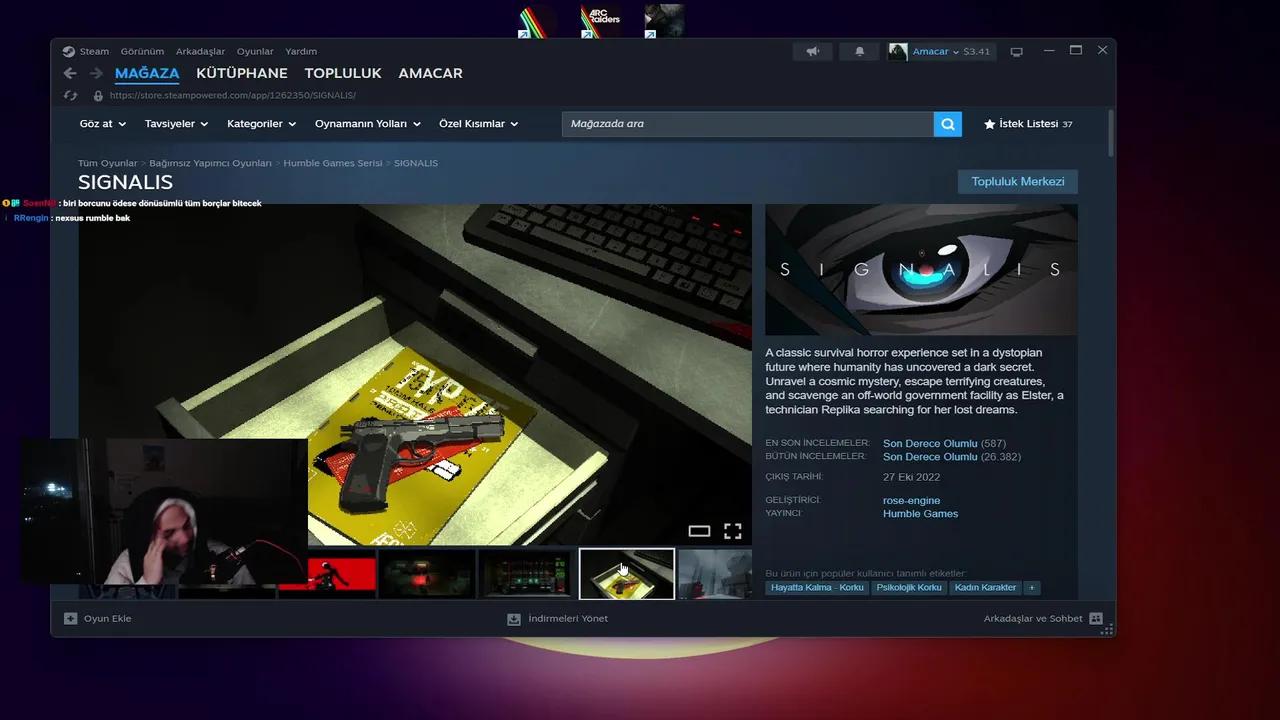Toggle theater mode on screenshot viewer
The image size is (1280, 720).
pyautogui.click(x=699, y=531)
